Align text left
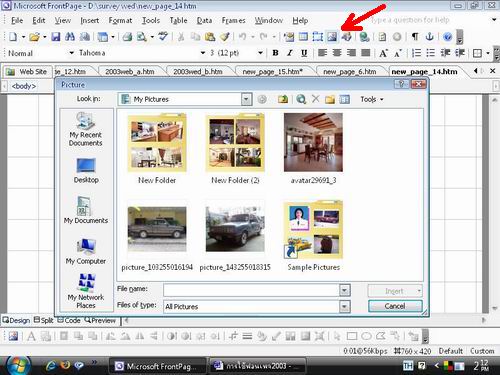 [322, 53]
